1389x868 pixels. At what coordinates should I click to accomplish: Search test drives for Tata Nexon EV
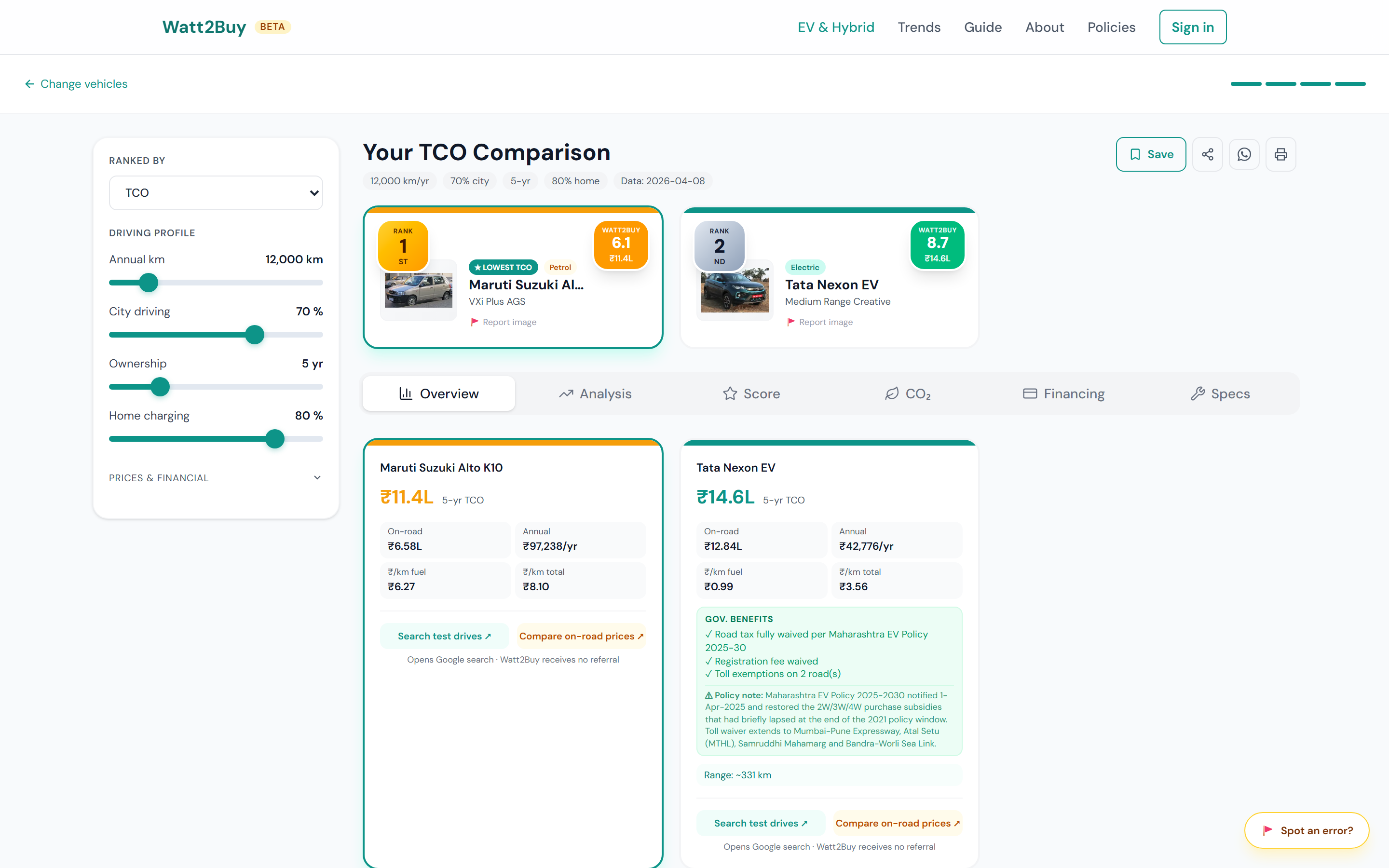761,823
